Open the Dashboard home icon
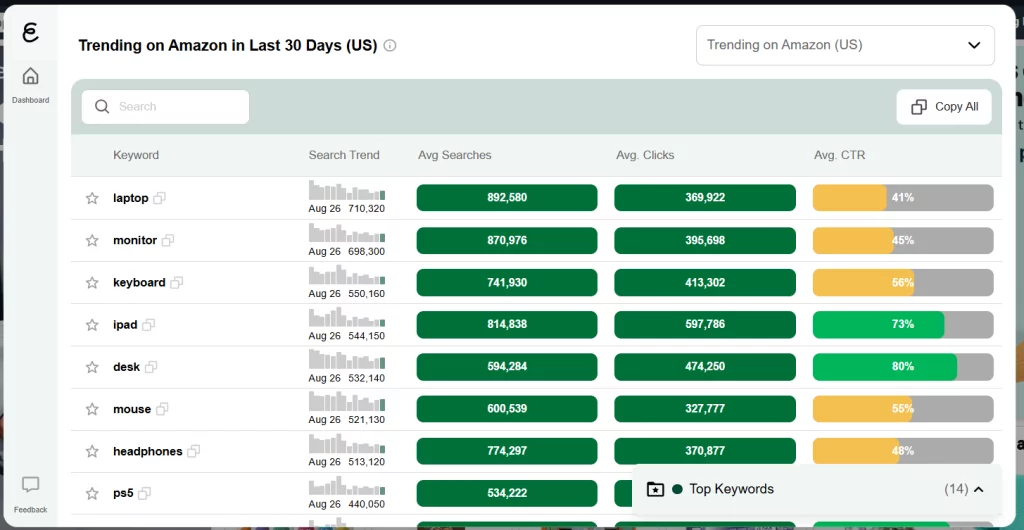Viewport: 1024px width, 530px height. (x=30, y=76)
